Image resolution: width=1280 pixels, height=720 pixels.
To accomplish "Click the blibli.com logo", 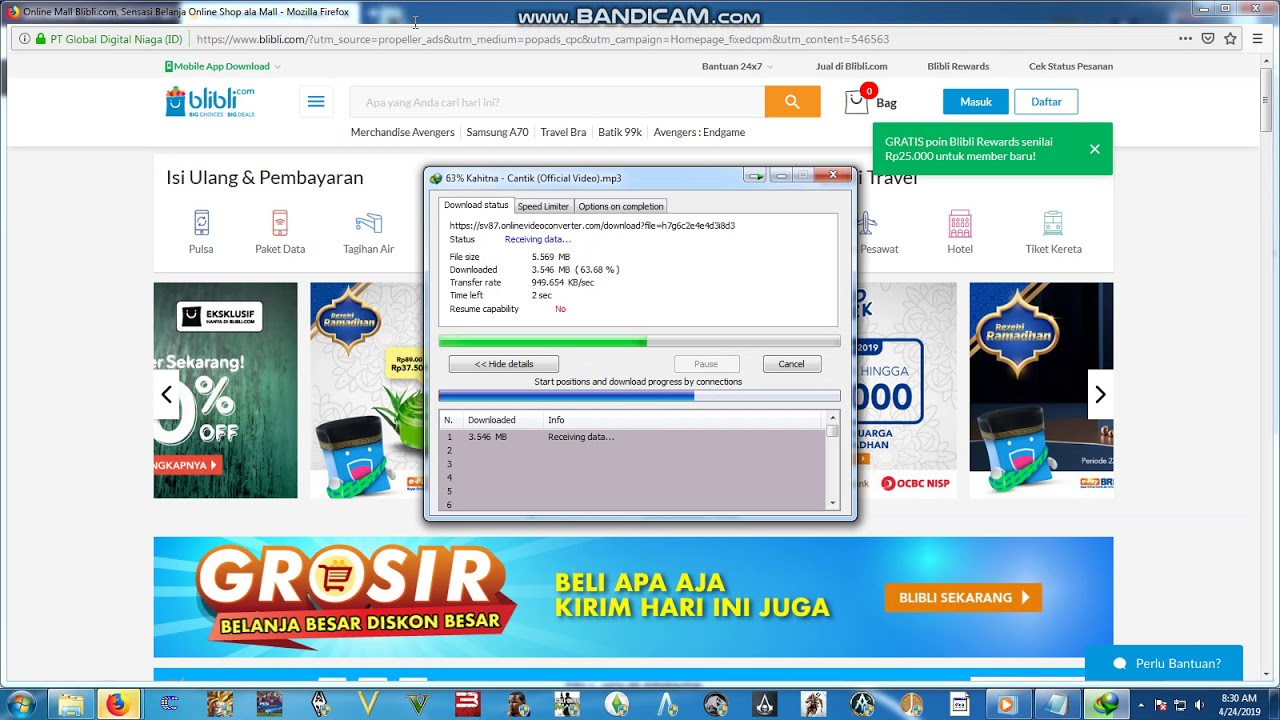I will click(210, 101).
